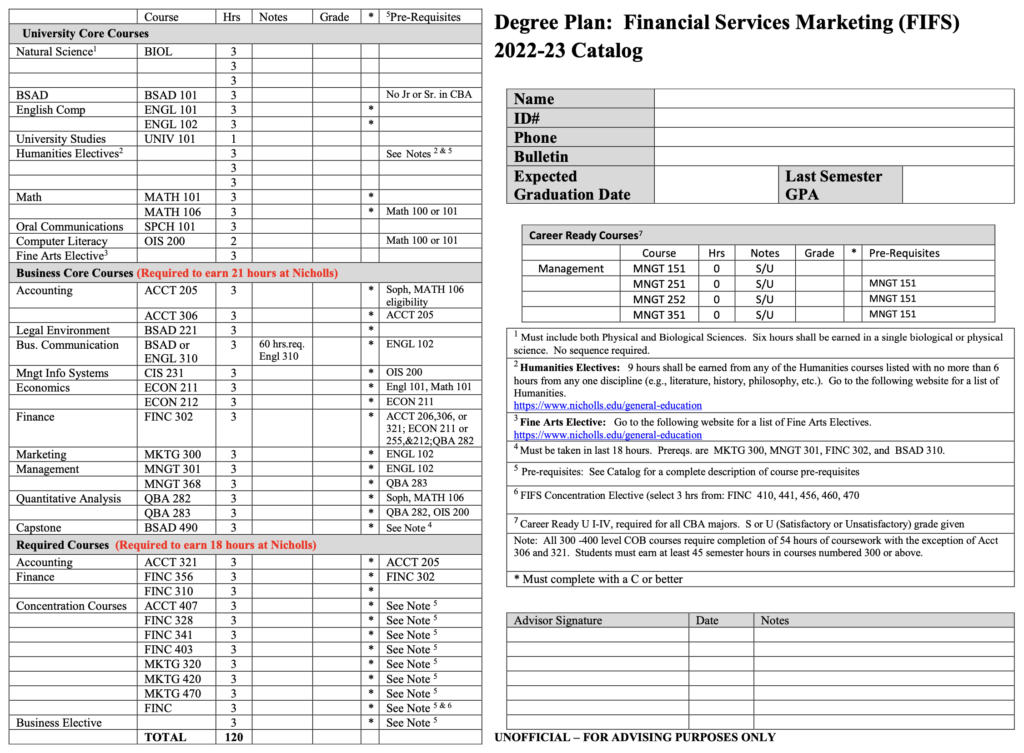Click the empty ID# field
1024x753 pixels.
pyautogui.click(x=834, y=118)
